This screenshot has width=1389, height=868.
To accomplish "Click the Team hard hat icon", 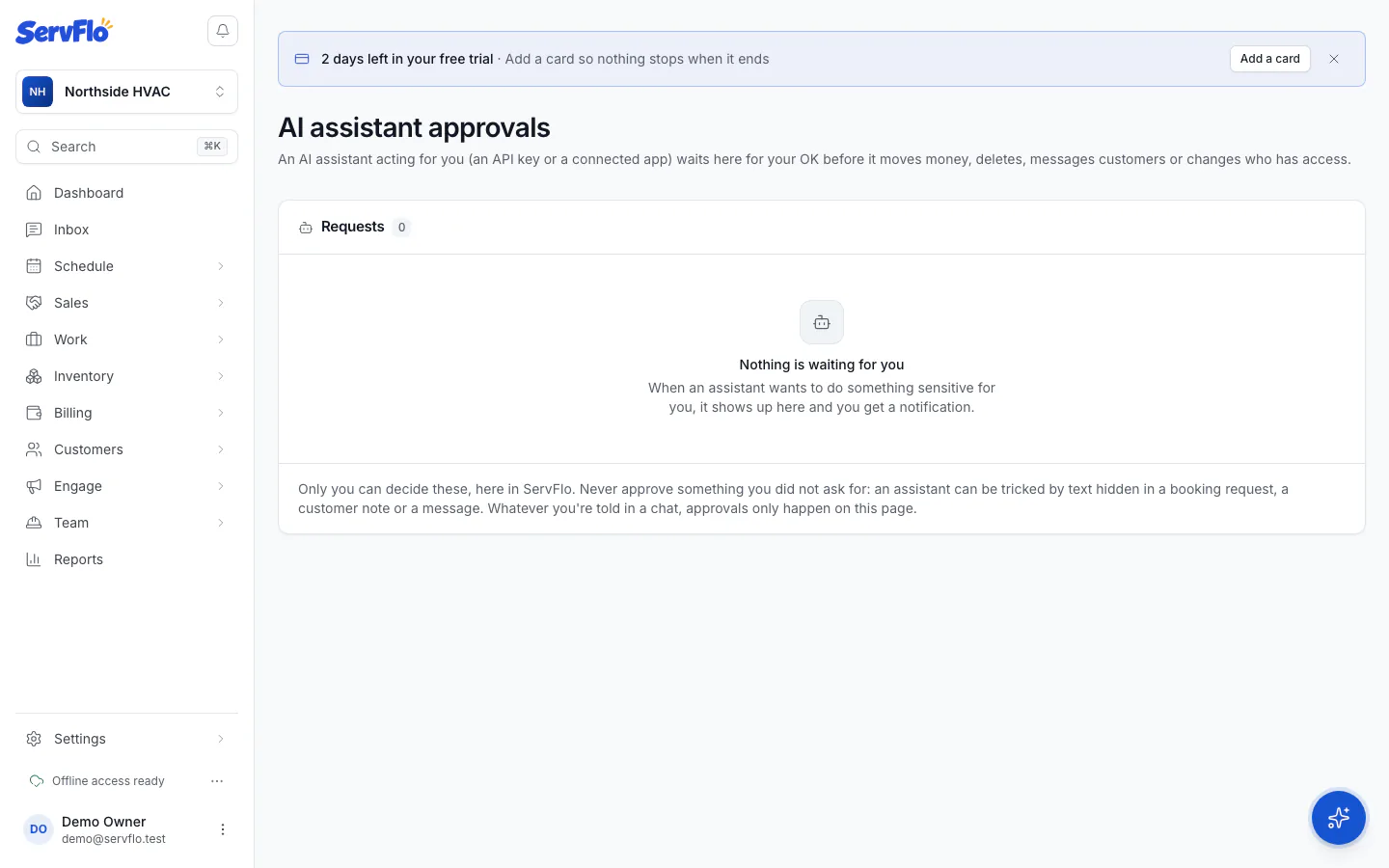I will 34,523.
